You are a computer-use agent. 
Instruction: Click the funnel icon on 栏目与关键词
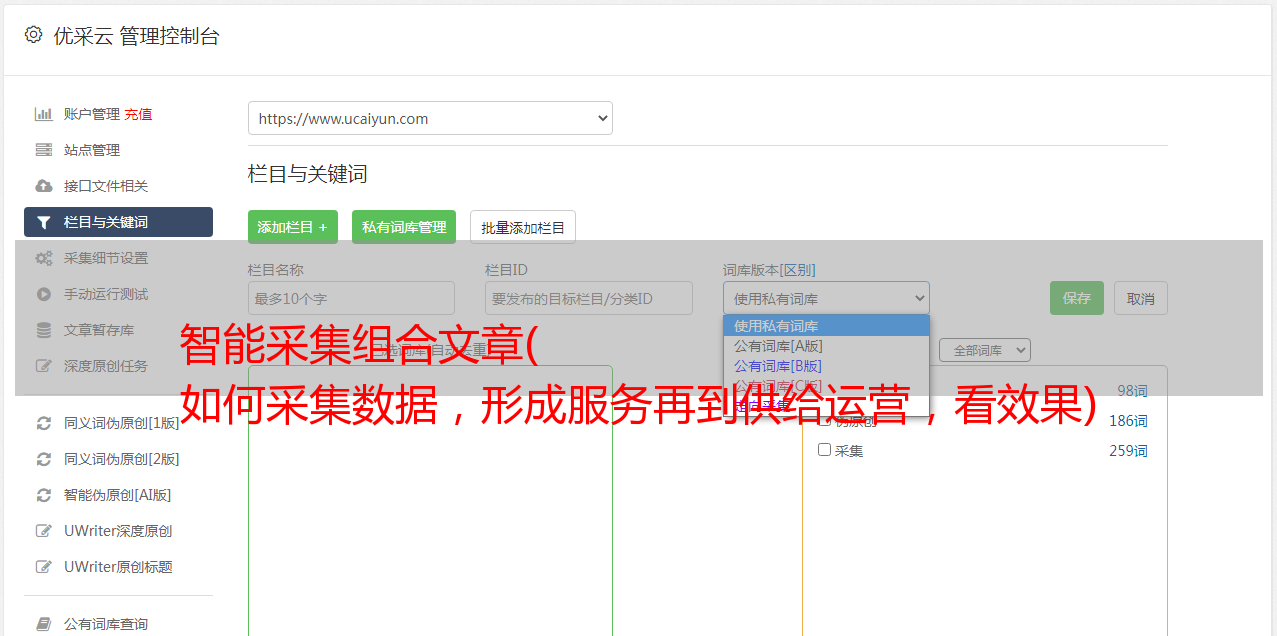point(44,222)
